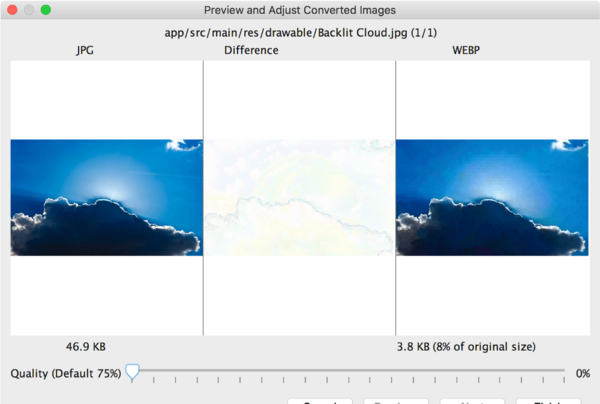Click the 'Quality (Default 75%)' label

(x=66, y=373)
